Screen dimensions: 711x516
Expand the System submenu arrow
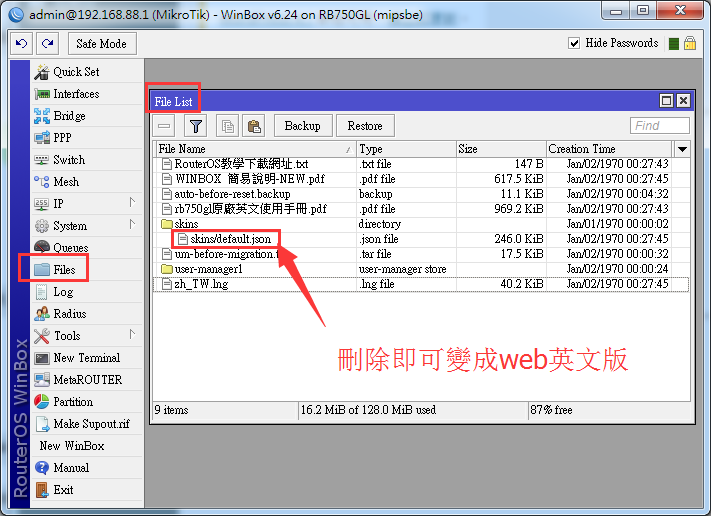132,224
